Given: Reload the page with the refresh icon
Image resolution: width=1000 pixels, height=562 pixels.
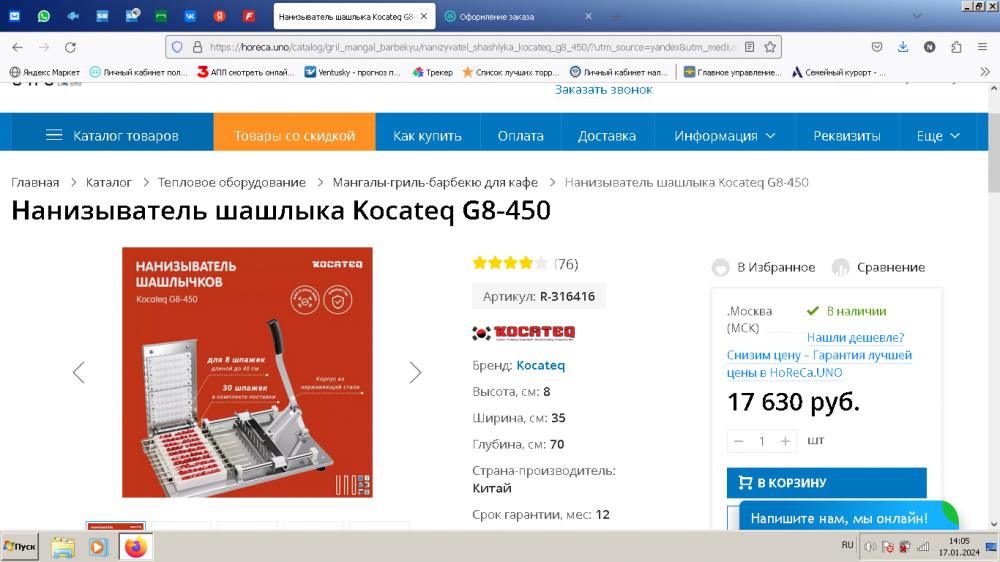Looking at the screenshot, I should (70, 47).
